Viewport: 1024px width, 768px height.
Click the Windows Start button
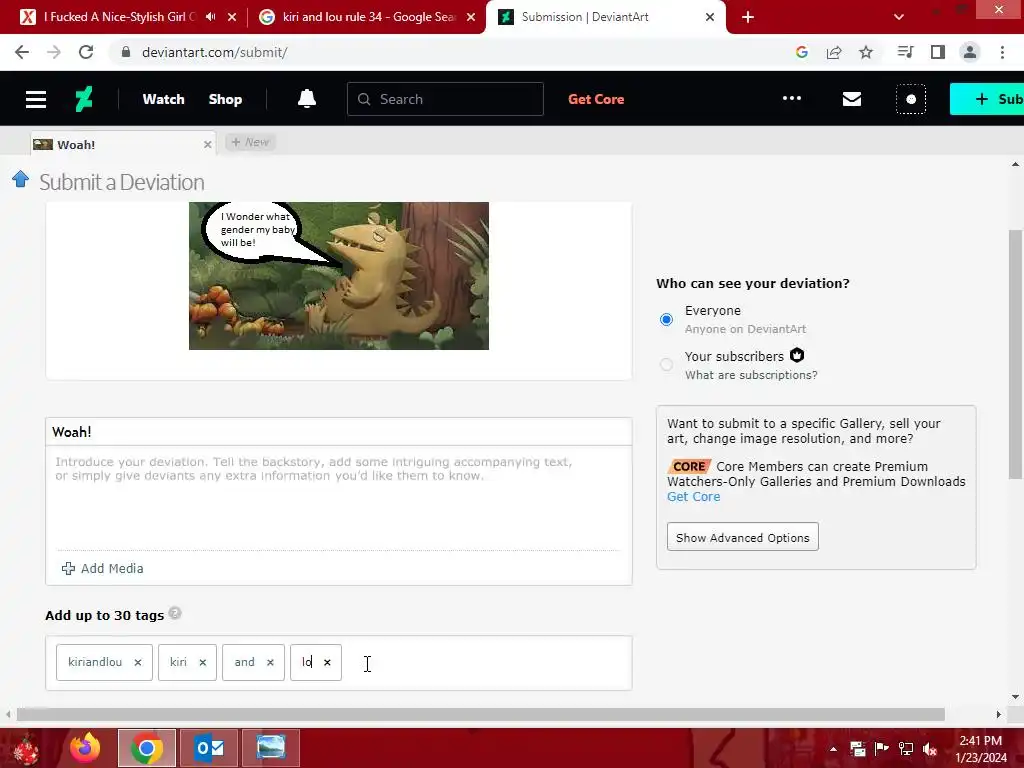coord(26,749)
